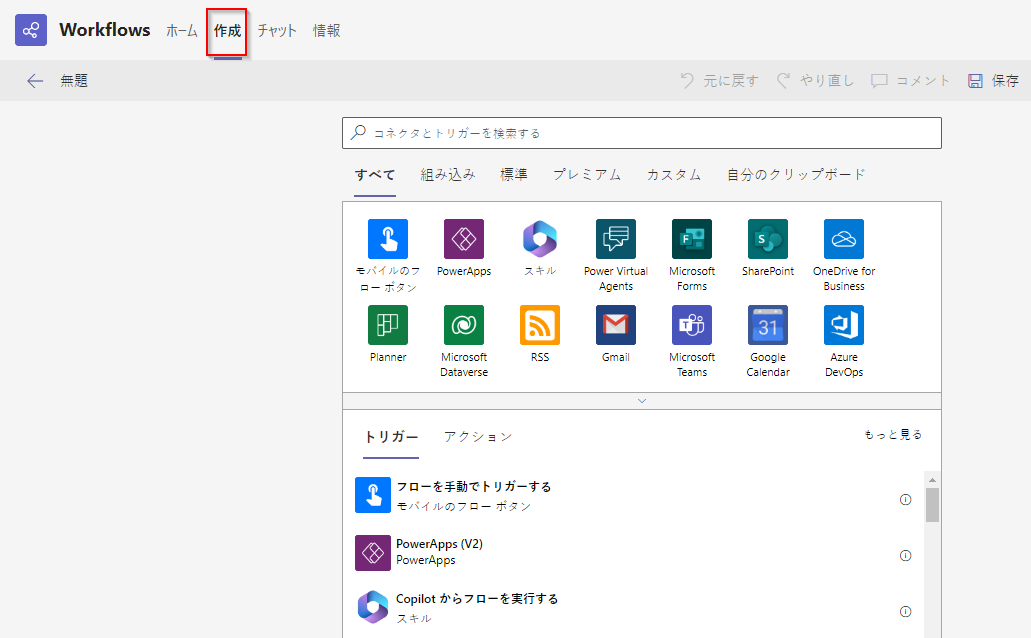Open the Google Calendar connector
This screenshot has height=638, width=1031.
[x=767, y=325]
